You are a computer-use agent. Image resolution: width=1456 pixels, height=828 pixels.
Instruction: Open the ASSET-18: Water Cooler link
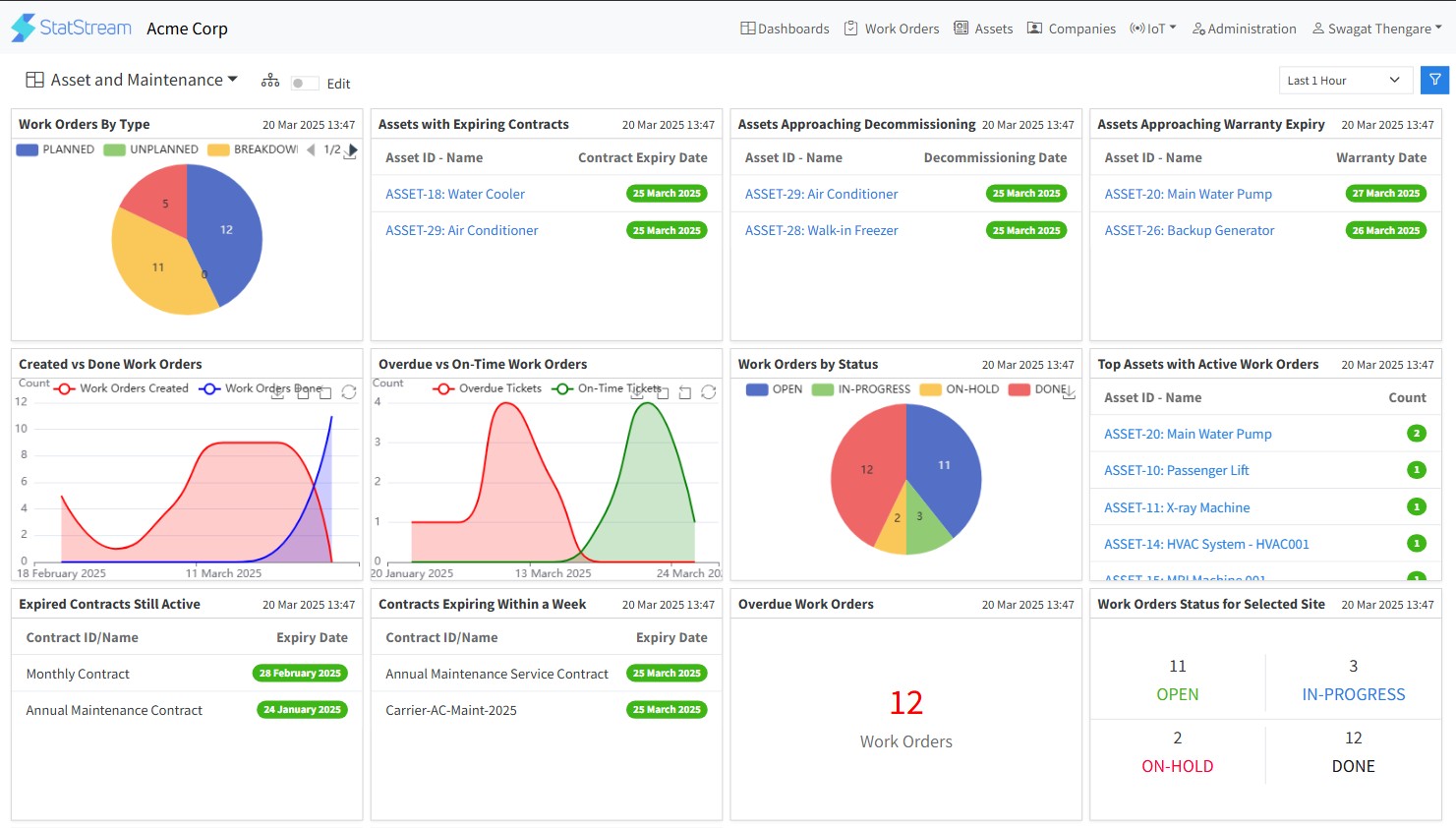pyautogui.click(x=455, y=194)
